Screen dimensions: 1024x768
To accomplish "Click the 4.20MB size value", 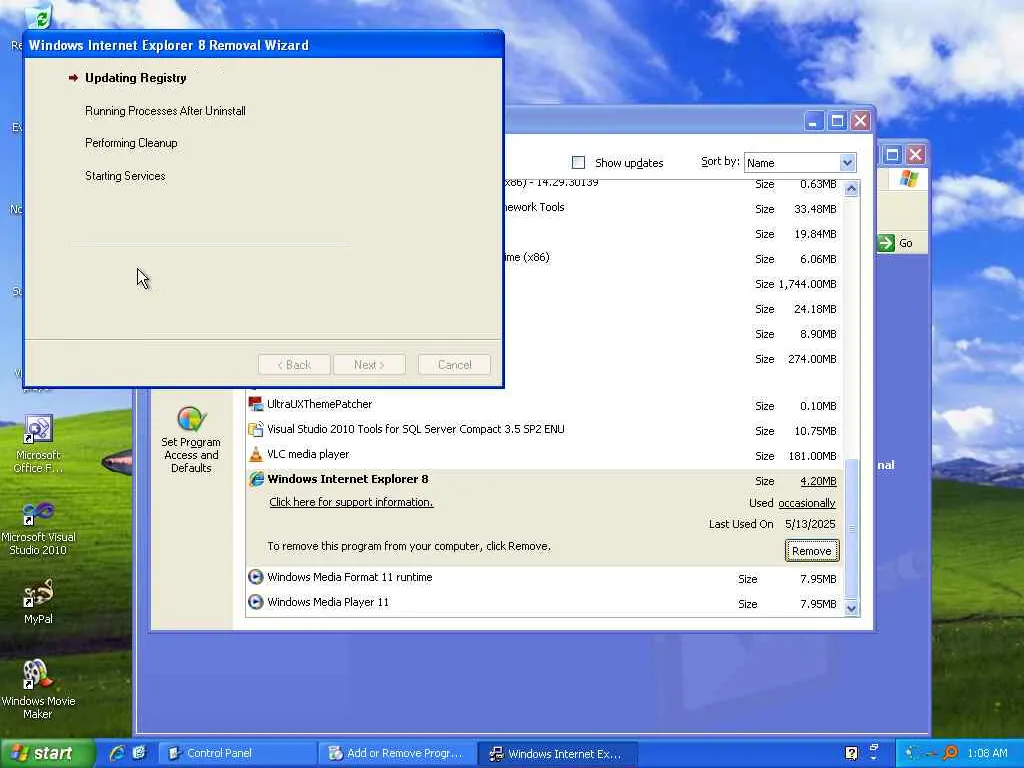I will point(818,481).
